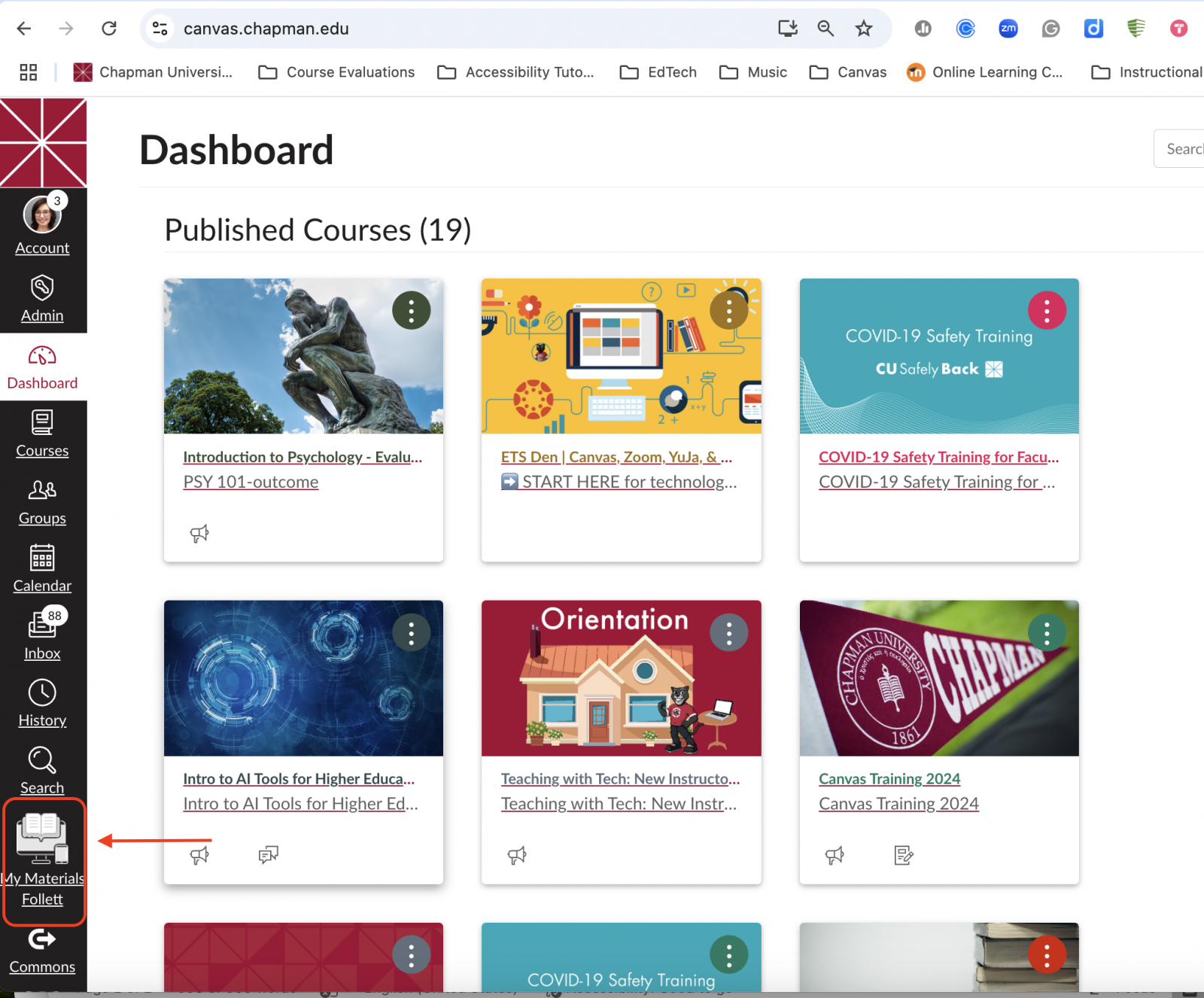Open the three-dot menu on ETS Den card
Viewport: 1204px width, 998px height.
[729, 310]
